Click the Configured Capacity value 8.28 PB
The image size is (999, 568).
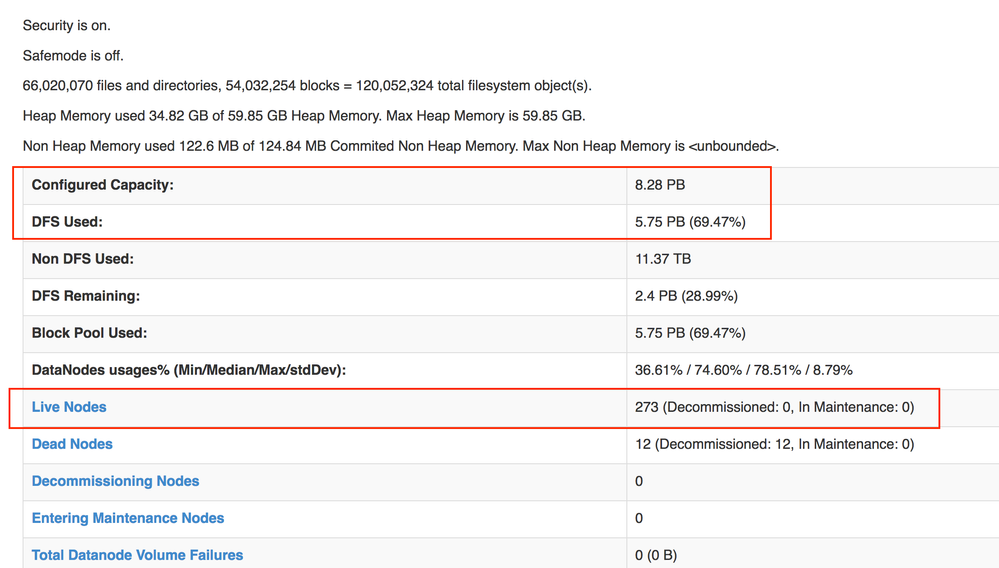click(x=660, y=185)
